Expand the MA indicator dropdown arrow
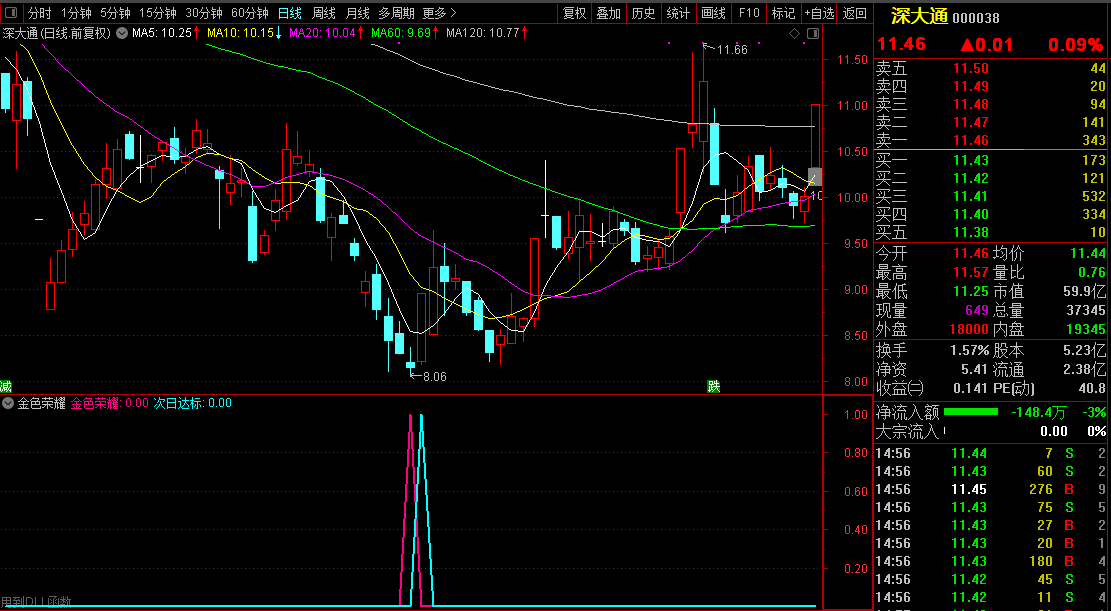 122,33
